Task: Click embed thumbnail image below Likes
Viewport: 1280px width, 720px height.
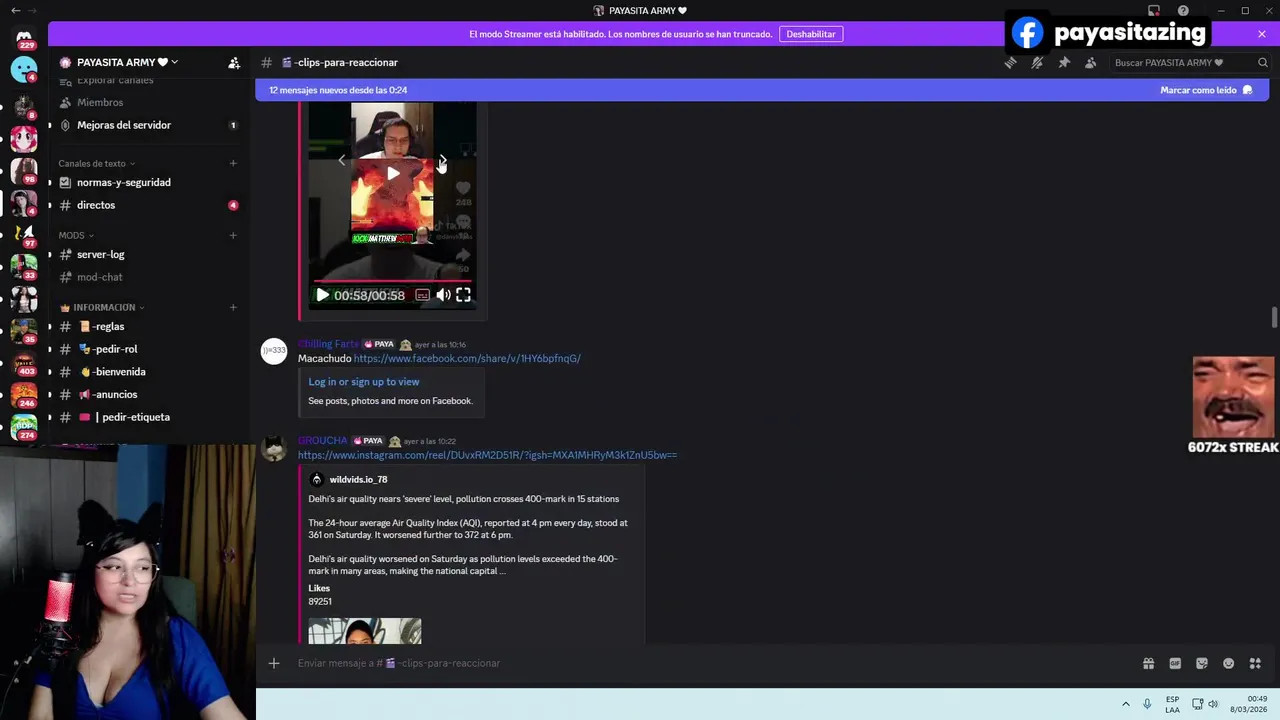Action: click(x=365, y=631)
